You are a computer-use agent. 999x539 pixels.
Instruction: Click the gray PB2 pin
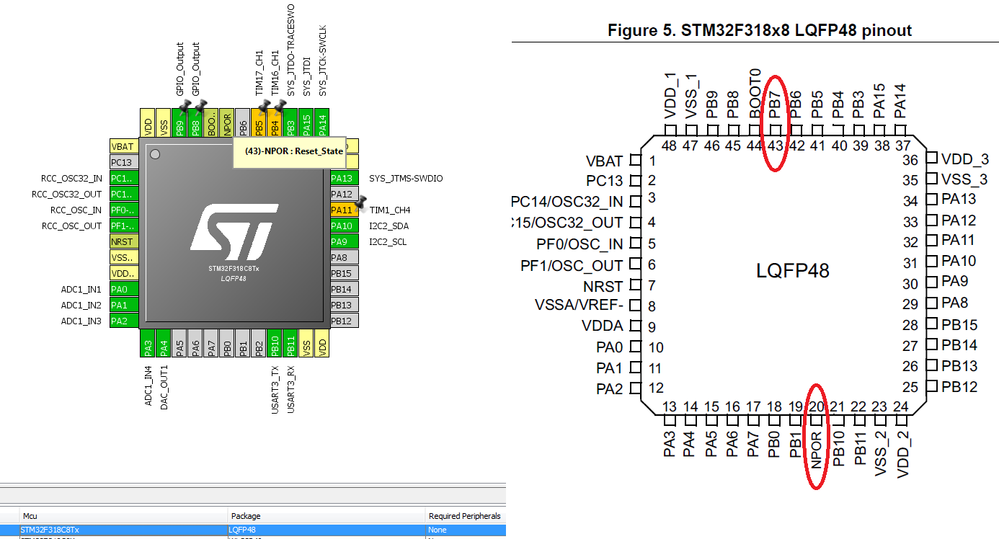click(259, 343)
